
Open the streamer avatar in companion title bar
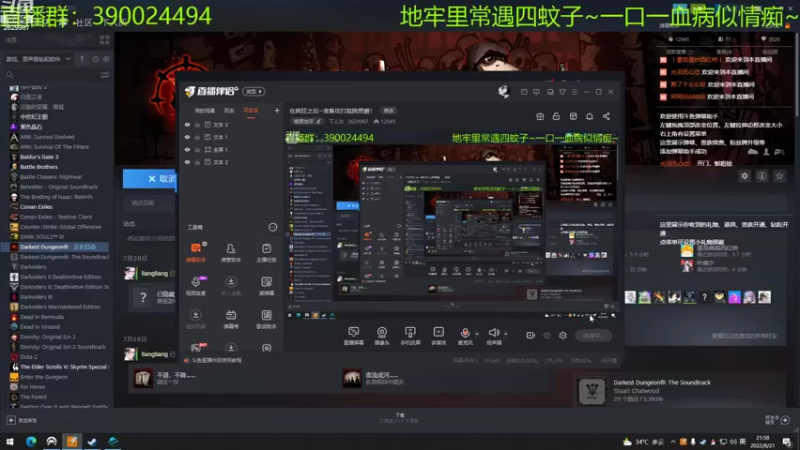504,91
